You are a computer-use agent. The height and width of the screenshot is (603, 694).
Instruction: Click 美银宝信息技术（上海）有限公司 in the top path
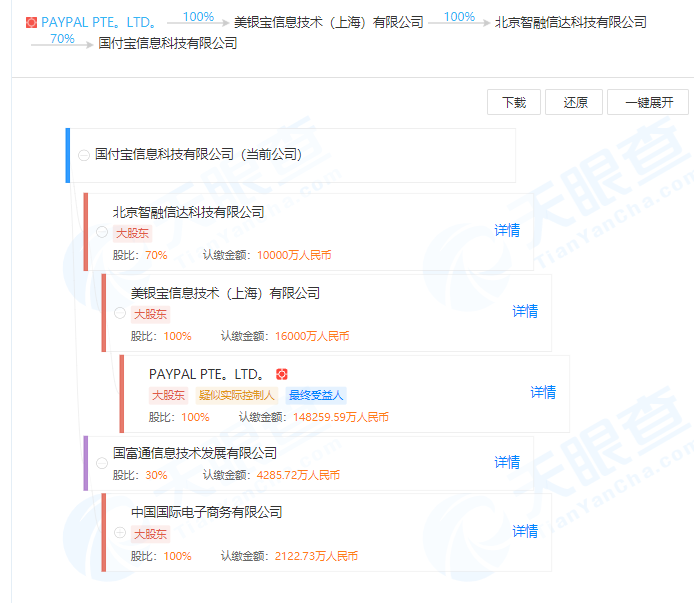[328, 22]
